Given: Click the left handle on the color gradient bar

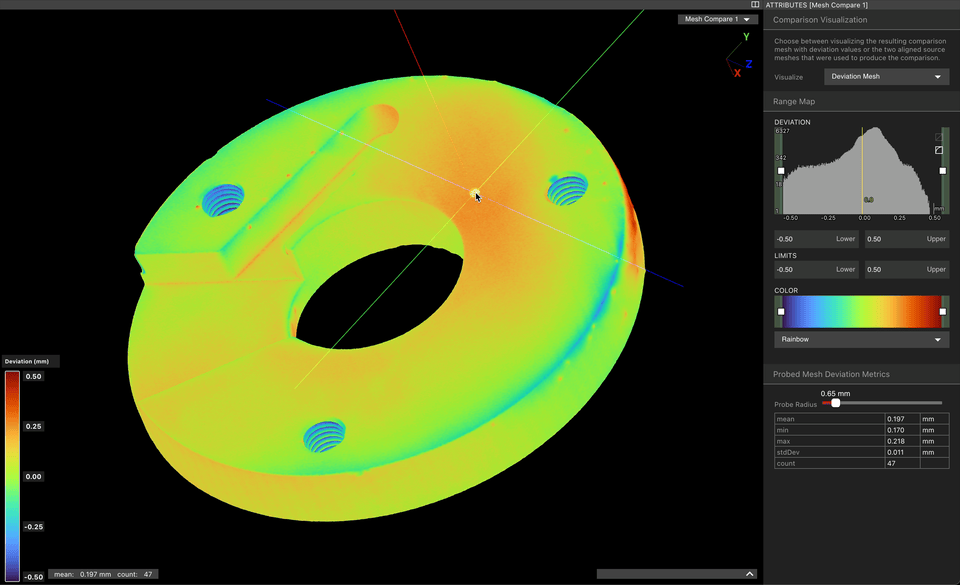Looking at the screenshot, I should tap(781, 311).
